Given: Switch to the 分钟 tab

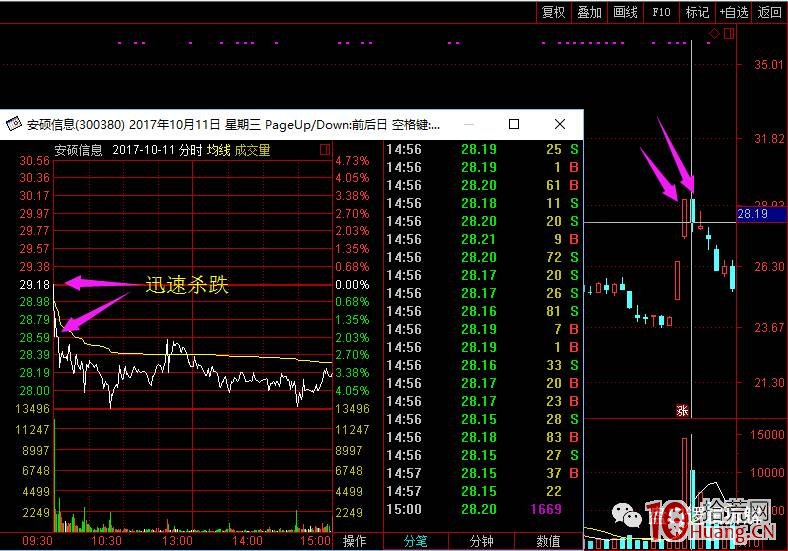Looking at the screenshot, I should pos(481,541).
